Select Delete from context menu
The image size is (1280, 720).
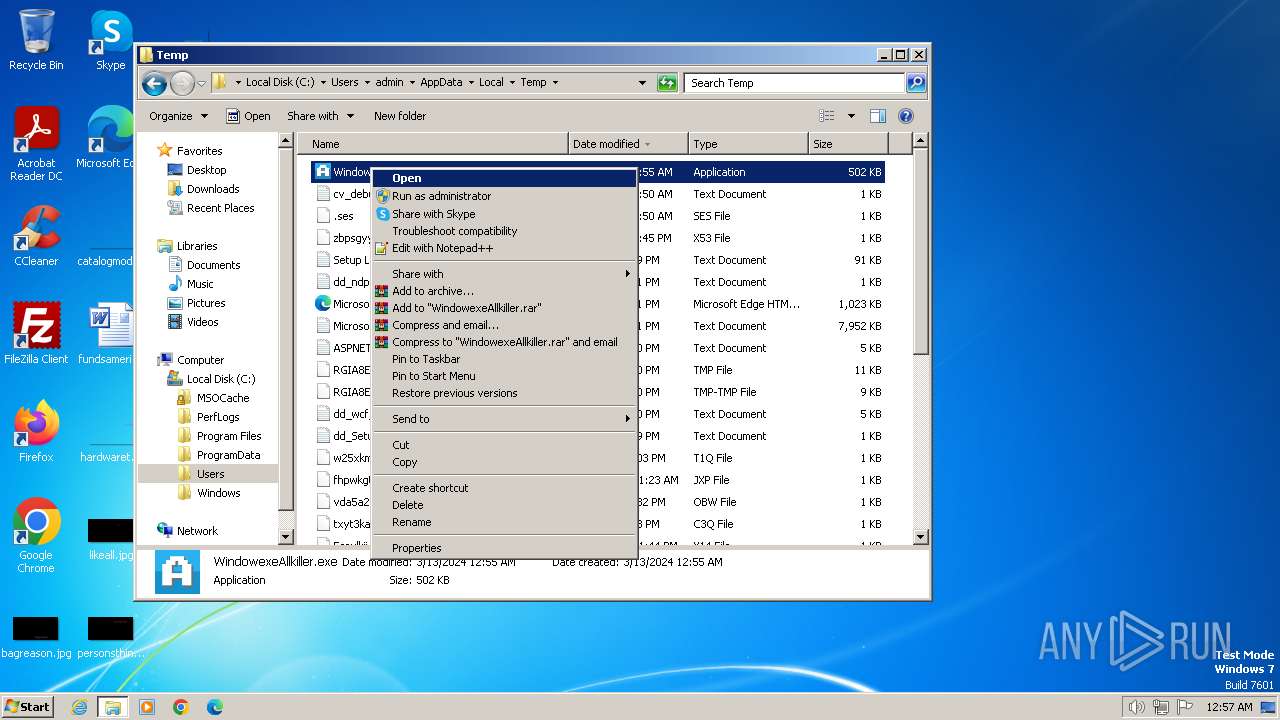coord(504,505)
